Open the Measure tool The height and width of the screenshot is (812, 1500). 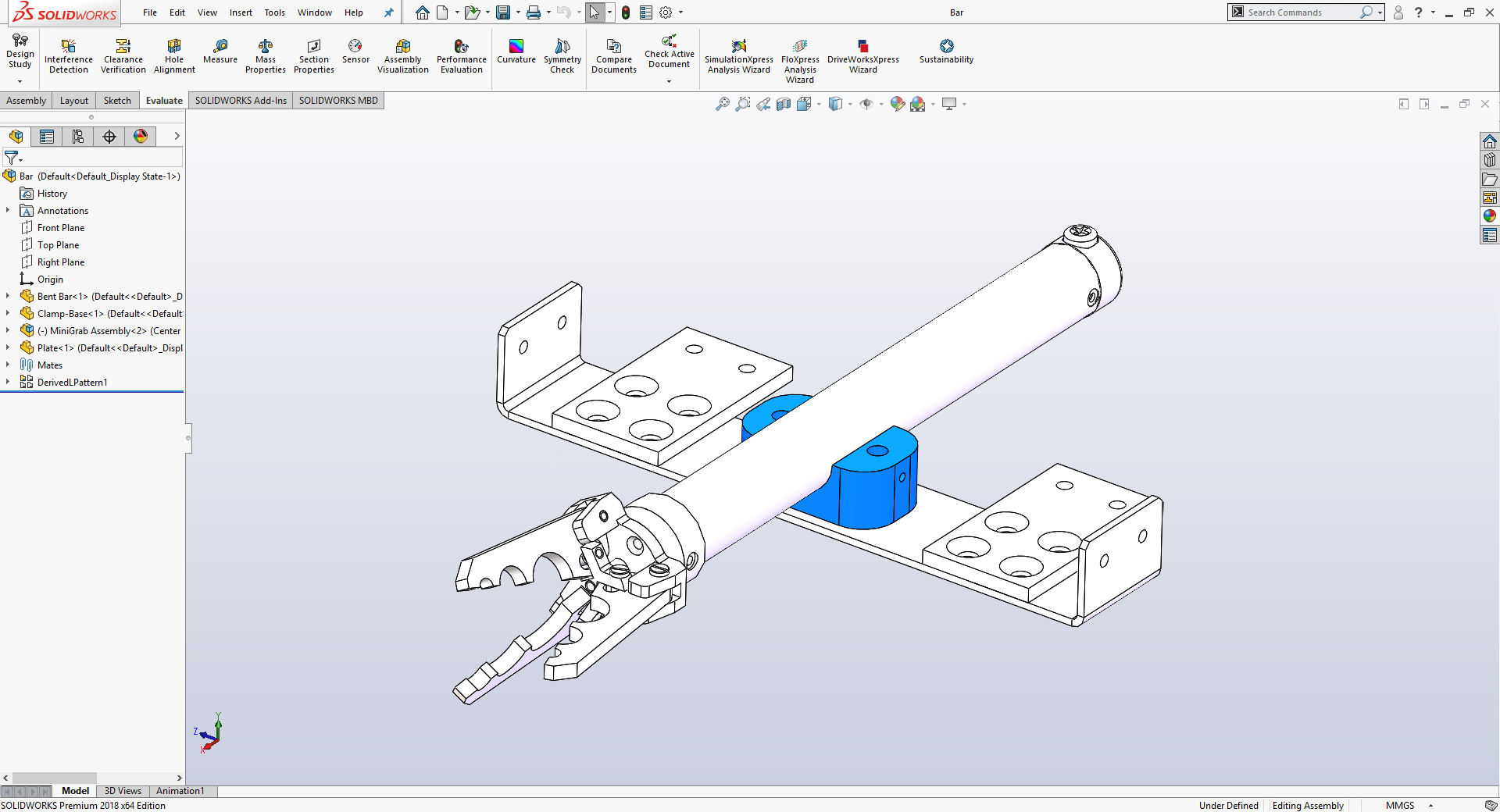click(220, 55)
